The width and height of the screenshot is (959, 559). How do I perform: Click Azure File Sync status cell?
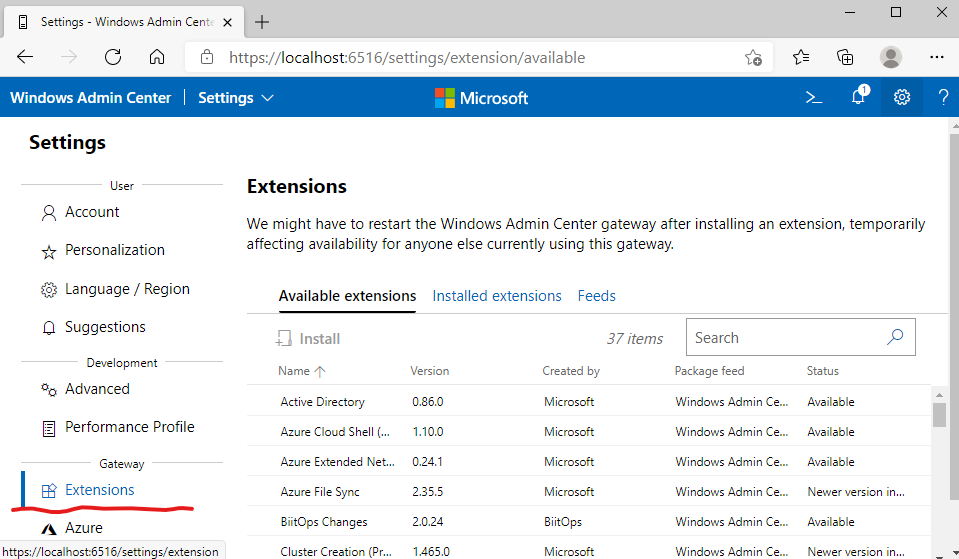tap(856, 492)
